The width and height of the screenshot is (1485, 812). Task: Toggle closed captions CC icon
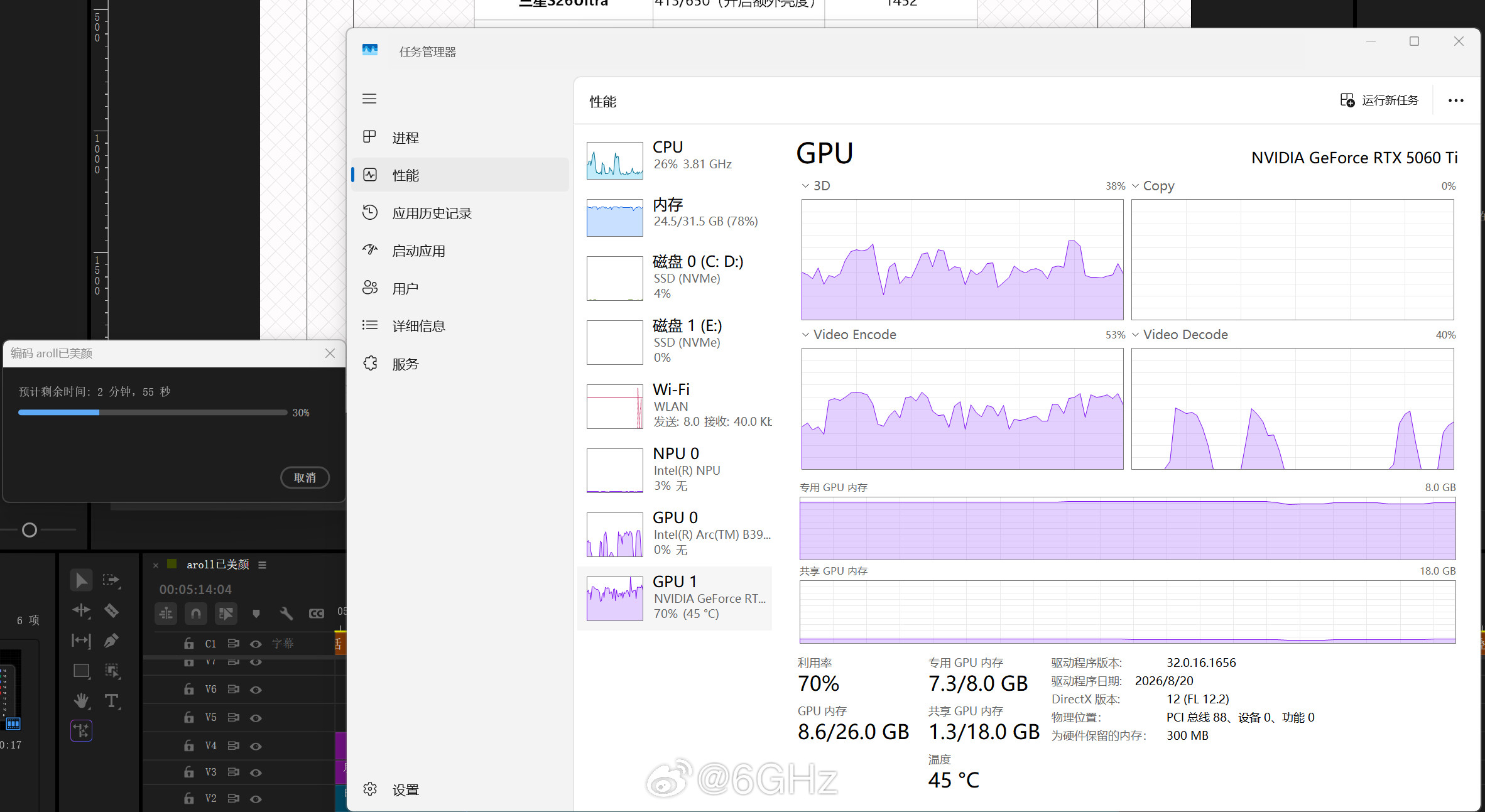tap(317, 614)
